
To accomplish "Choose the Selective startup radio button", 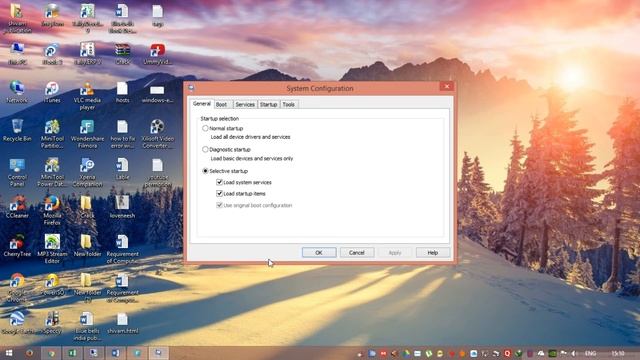I will point(205,171).
